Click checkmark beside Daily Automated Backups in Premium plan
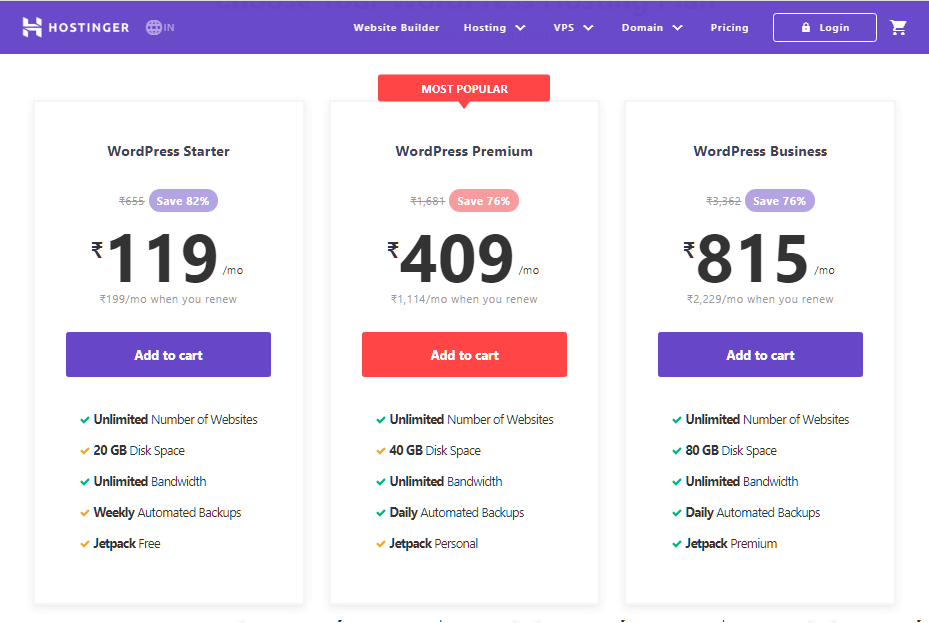 click(x=381, y=513)
